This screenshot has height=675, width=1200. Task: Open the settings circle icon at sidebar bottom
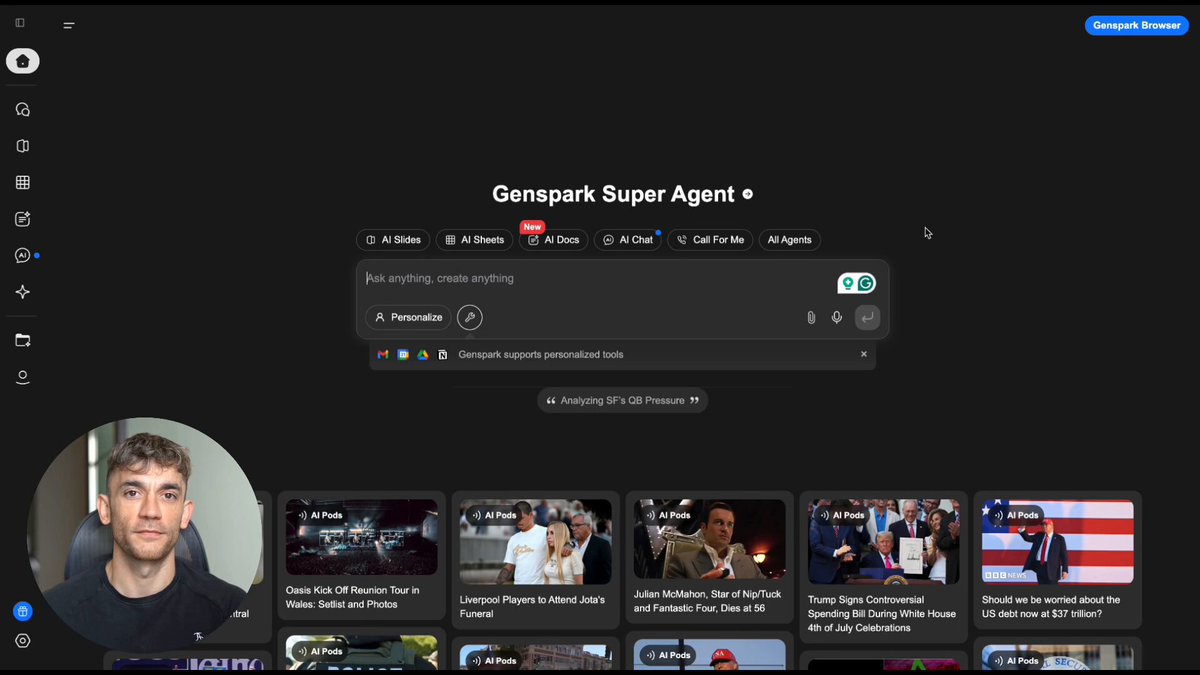[x=23, y=641]
